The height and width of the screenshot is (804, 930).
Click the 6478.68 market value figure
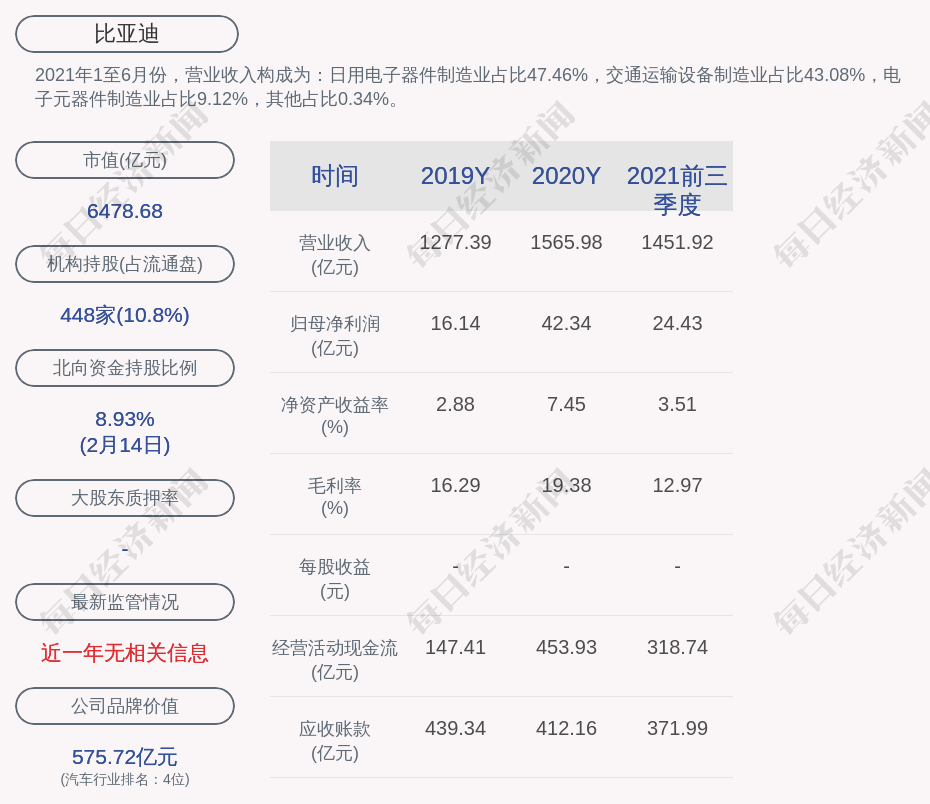coord(125,211)
